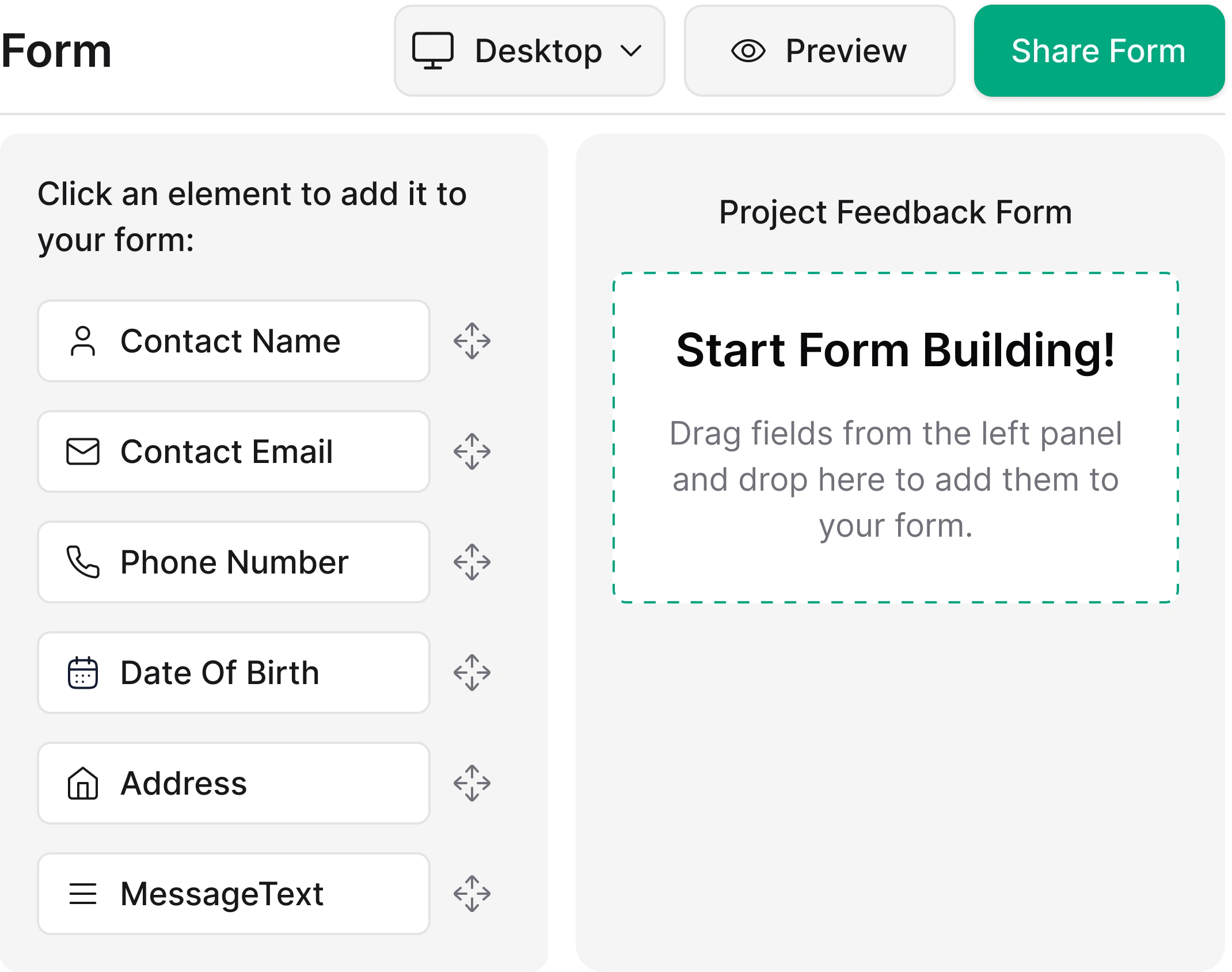The image size is (1232, 972).
Task: Click the Contact Name drag handle
Action: pos(472,340)
